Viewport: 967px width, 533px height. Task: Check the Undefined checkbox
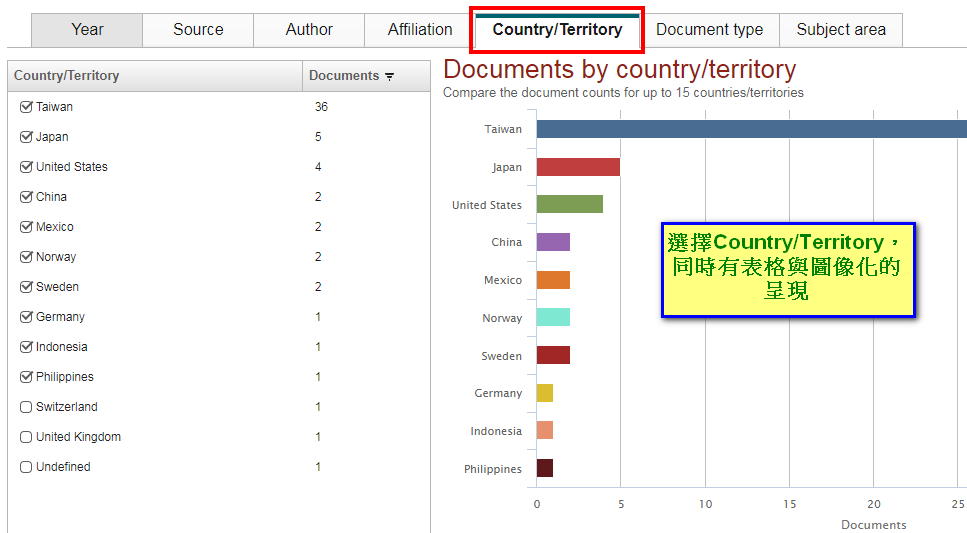(26, 467)
